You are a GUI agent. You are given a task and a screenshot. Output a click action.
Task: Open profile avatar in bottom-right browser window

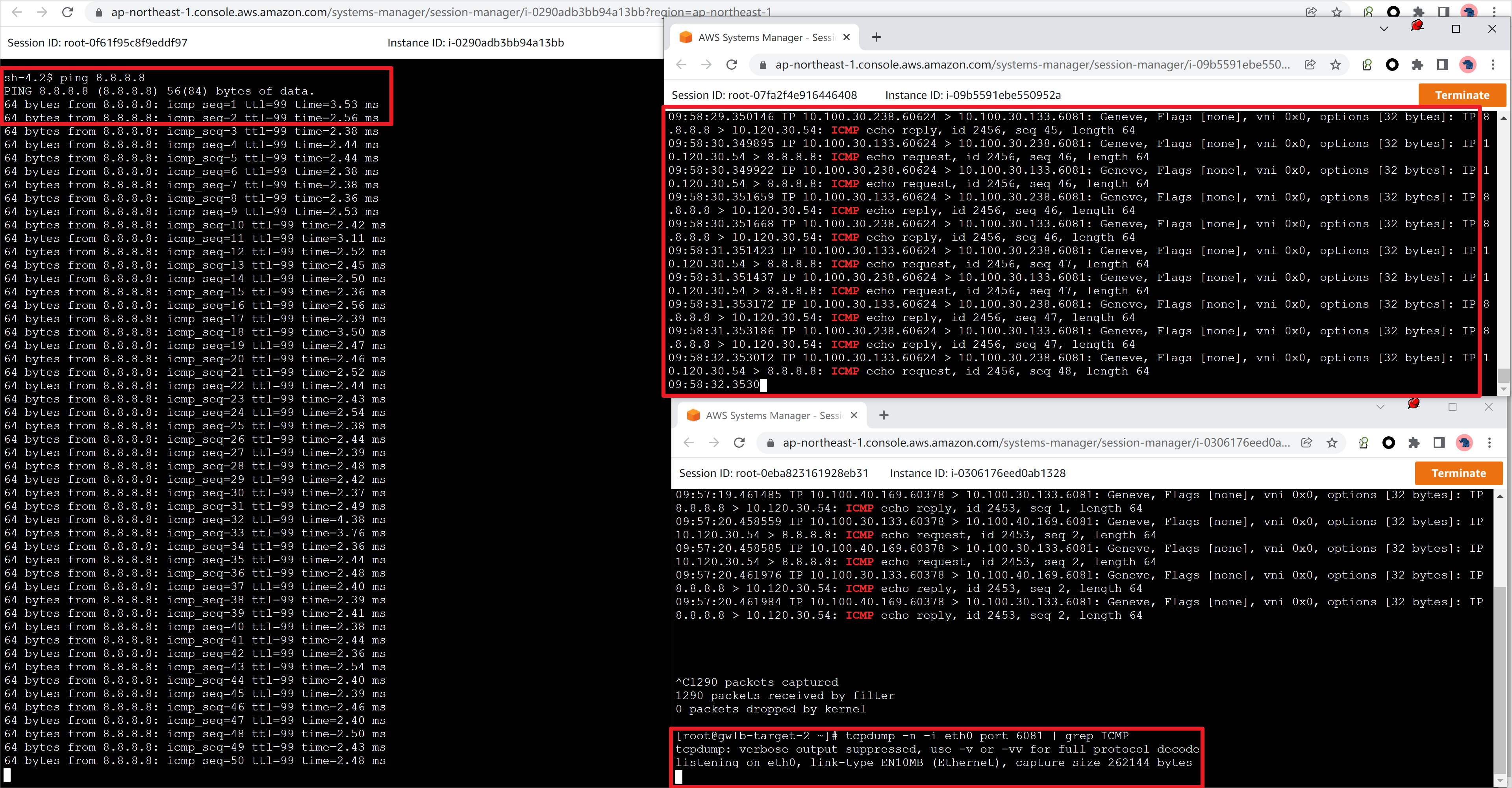[x=1464, y=443]
